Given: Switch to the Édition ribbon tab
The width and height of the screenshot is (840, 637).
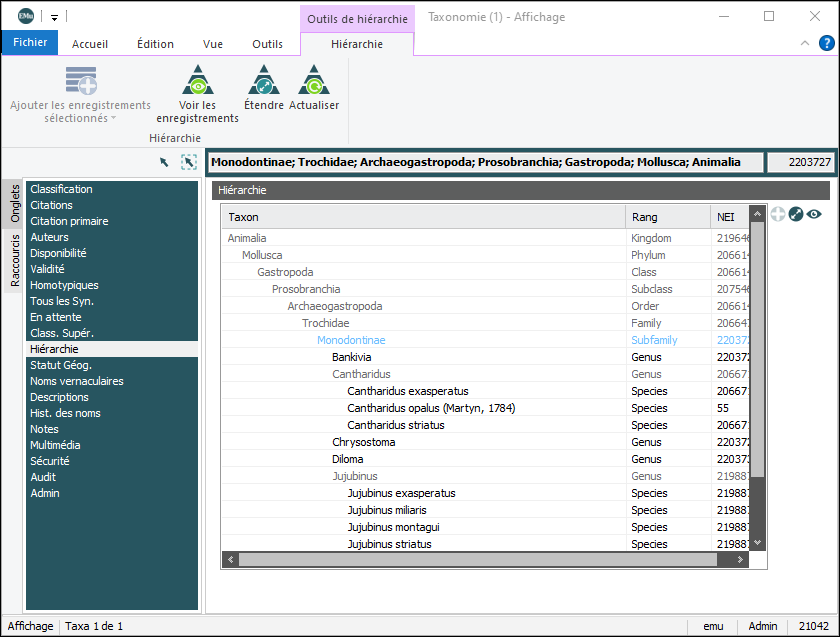Looking at the screenshot, I should pos(155,44).
